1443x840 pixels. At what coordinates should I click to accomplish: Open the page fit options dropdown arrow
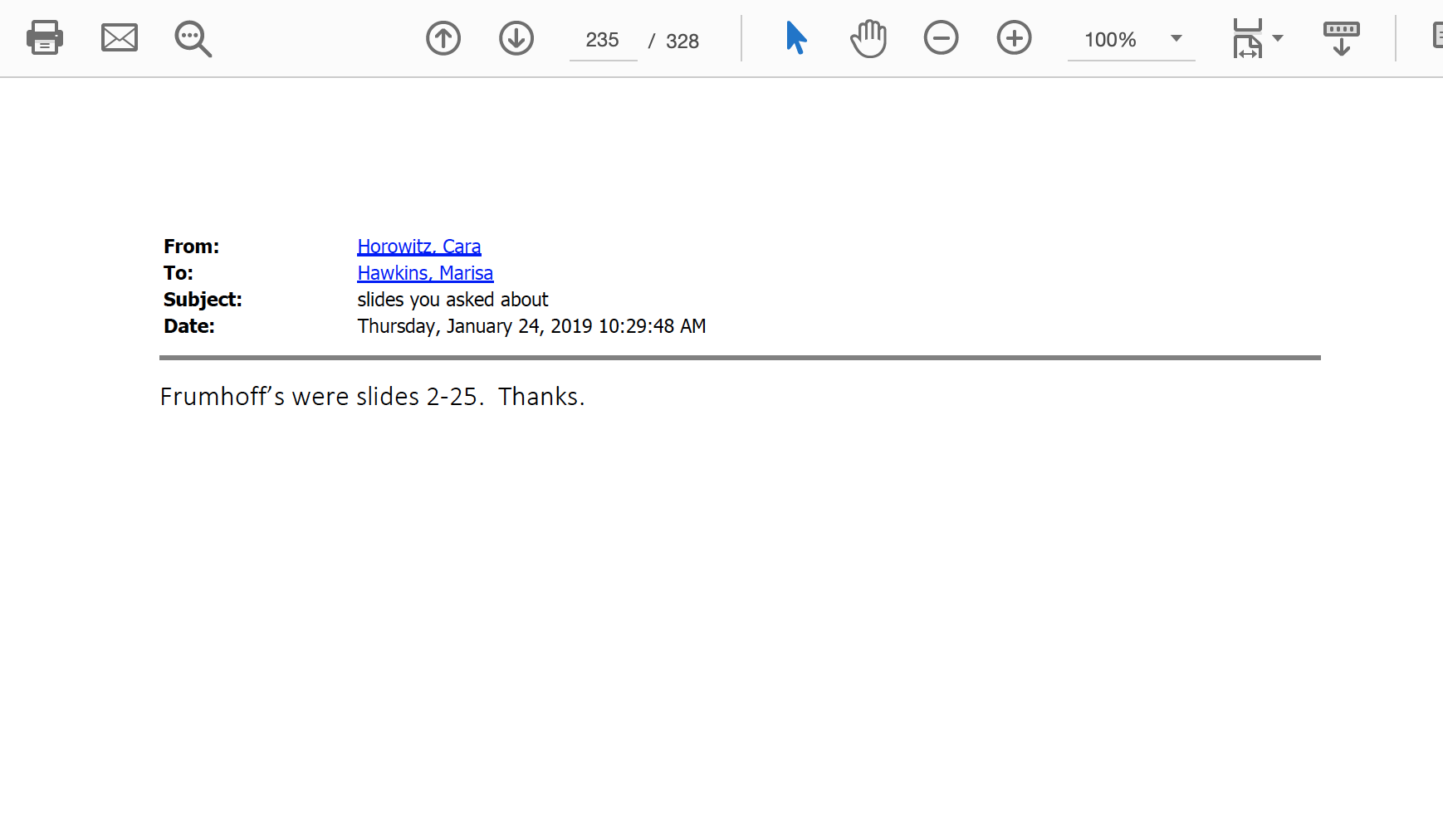point(1279,38)
